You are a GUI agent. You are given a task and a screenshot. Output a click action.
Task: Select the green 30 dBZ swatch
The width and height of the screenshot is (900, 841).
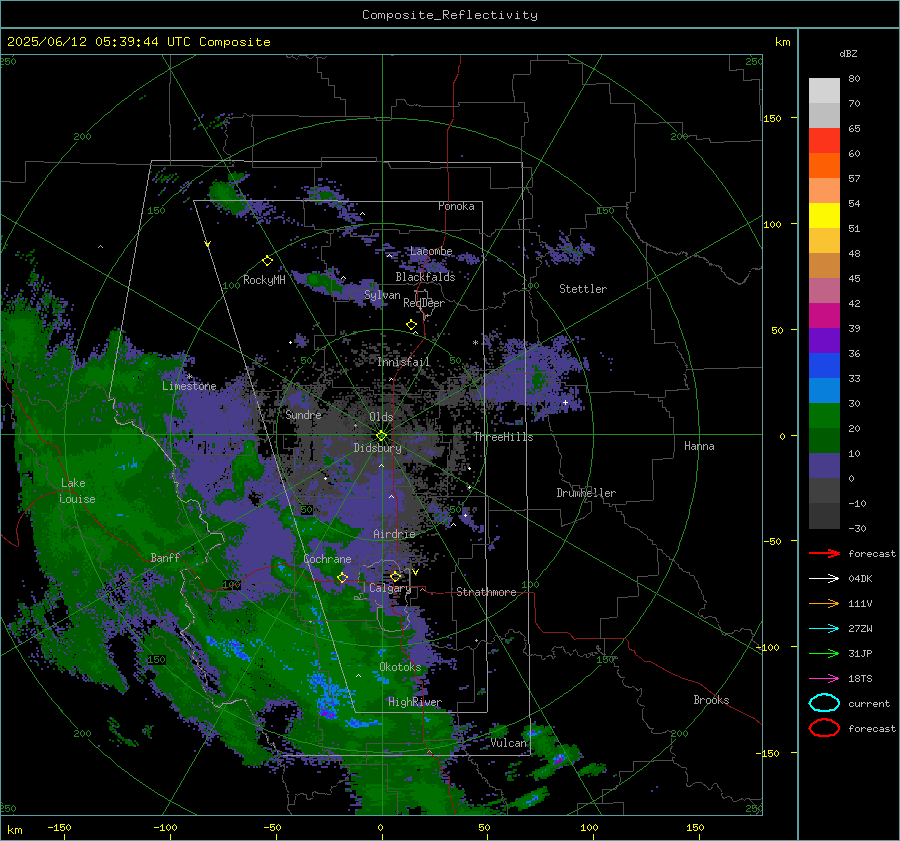pos(824,416)
